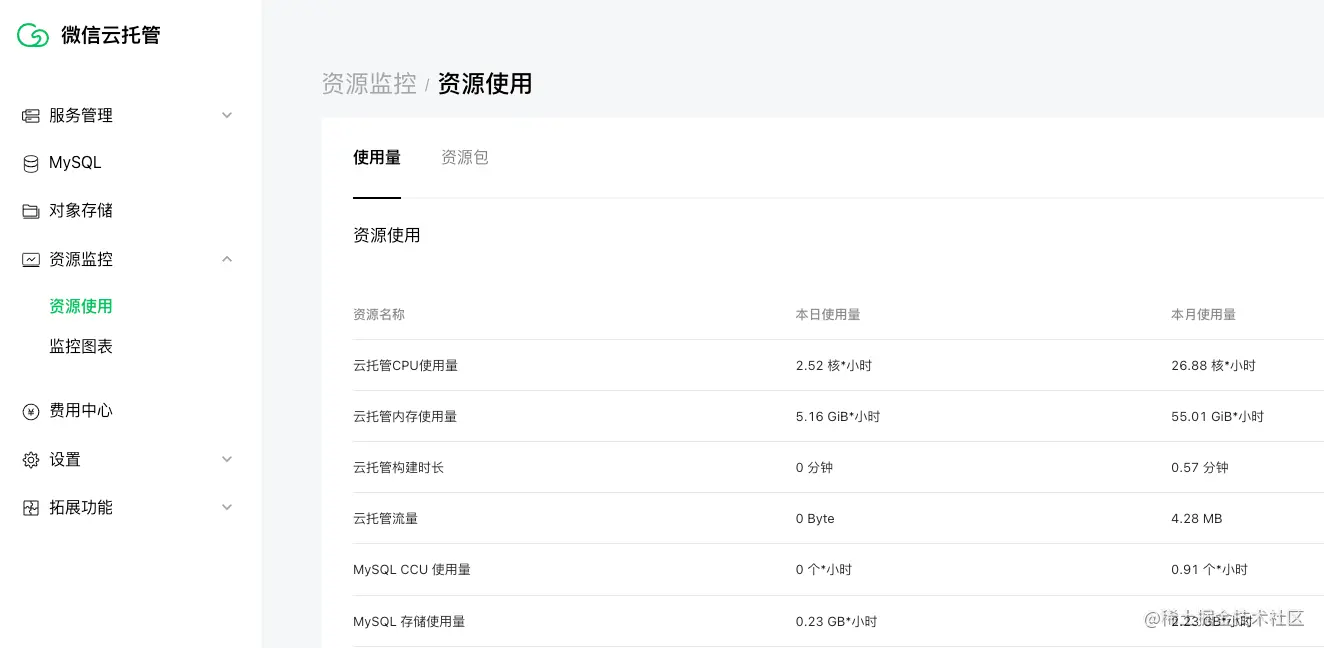Switch to the 资源包 tab
Viewport: 1324px width, 648px height.
point(465,157)
